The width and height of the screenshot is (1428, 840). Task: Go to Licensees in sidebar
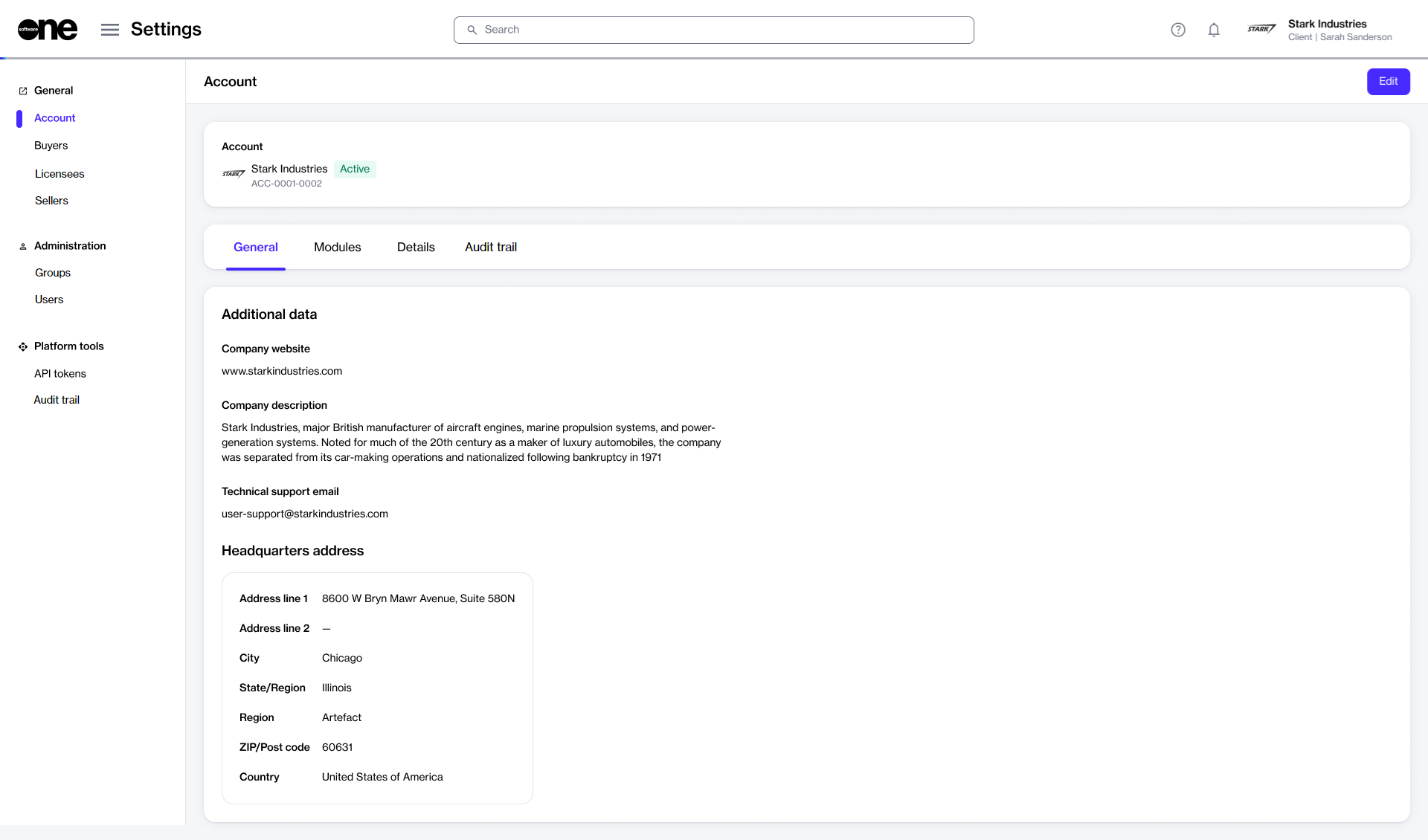[59, 174]
